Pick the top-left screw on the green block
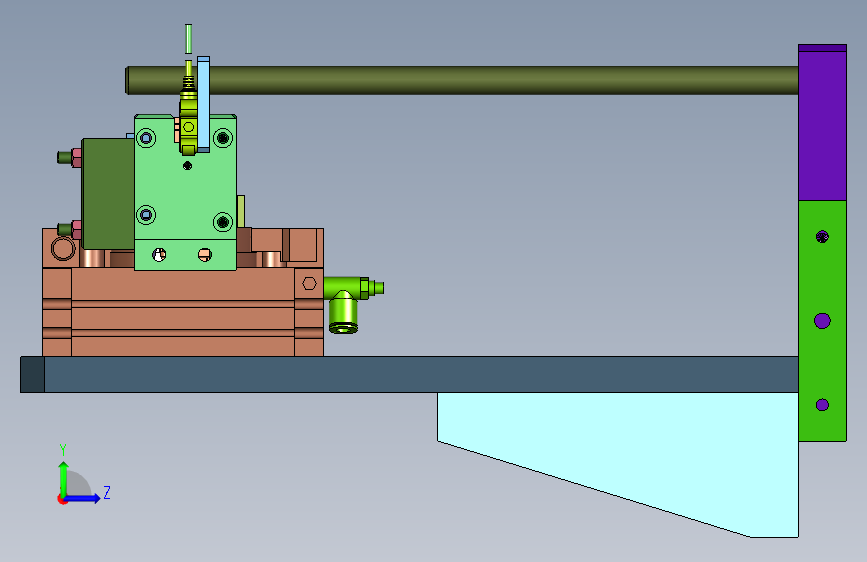 (146, 138)
